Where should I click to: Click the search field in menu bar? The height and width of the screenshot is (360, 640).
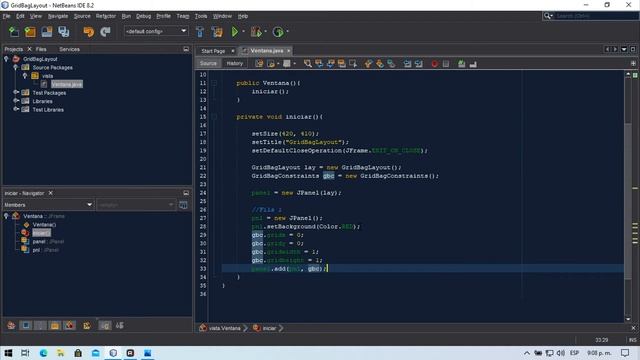coord(595,16)
